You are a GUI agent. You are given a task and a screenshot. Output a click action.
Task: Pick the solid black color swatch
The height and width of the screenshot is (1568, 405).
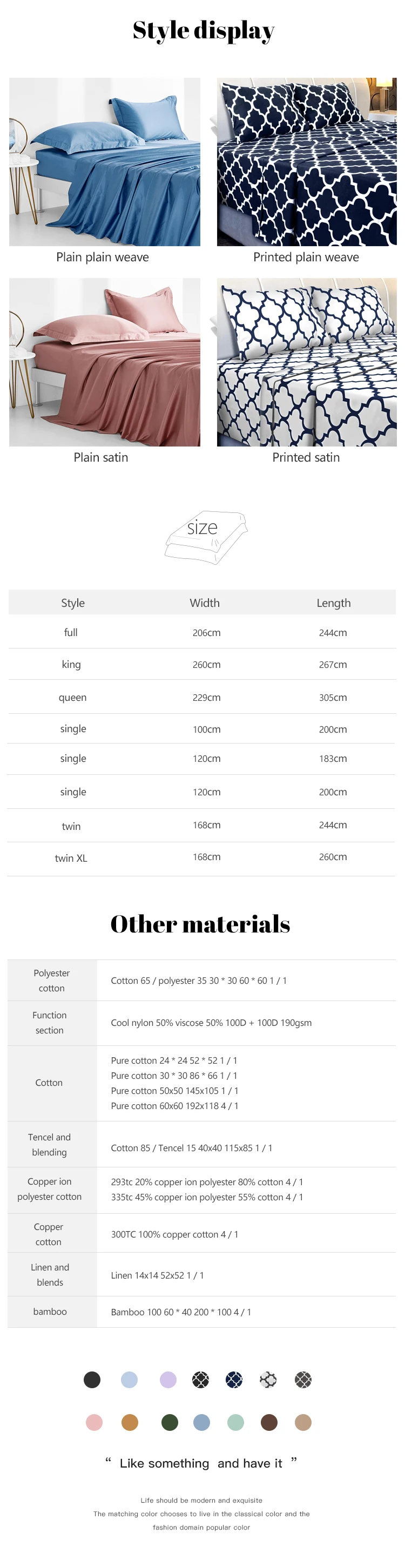click(92, 1380)
